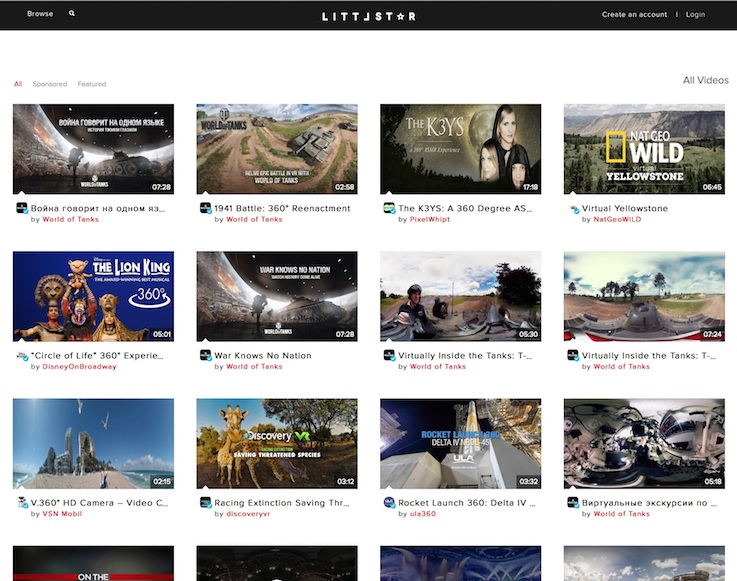Screen dimensions: 737x581
Task: Play The Lion King 360 thumbnail
Action: pos(94,296)
